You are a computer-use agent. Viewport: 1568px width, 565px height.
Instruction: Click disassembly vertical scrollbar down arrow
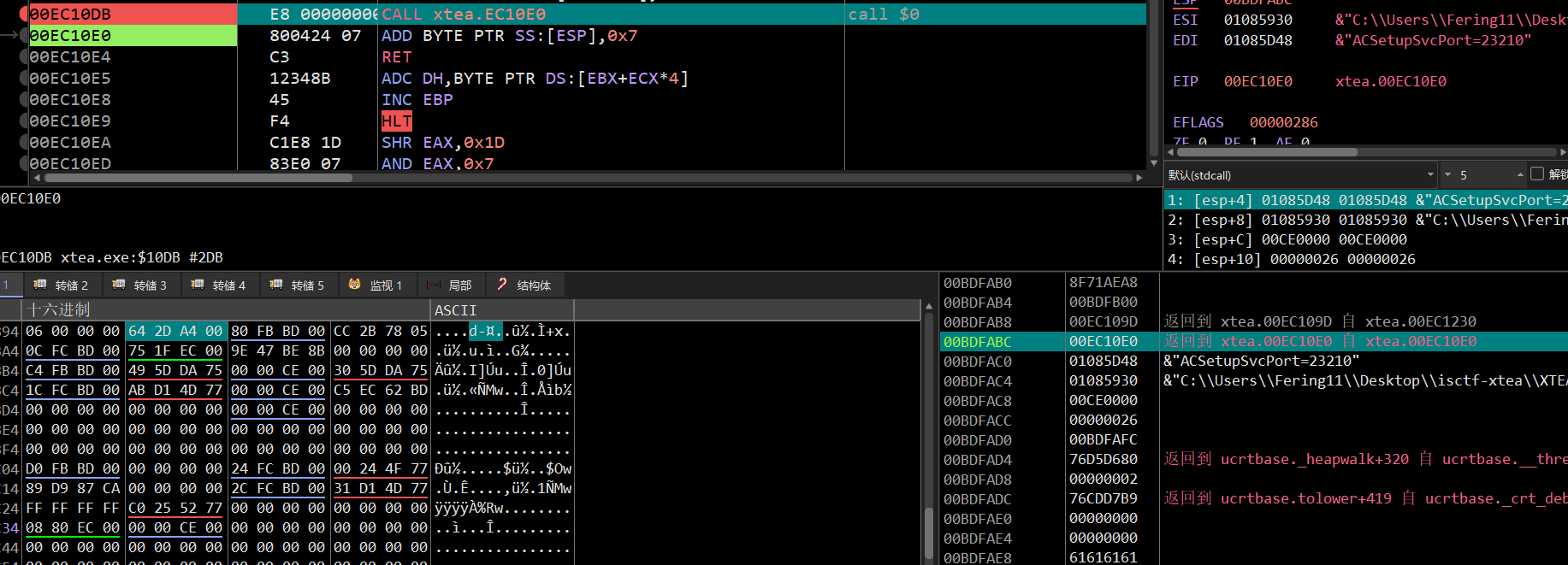click(1154, 162)
